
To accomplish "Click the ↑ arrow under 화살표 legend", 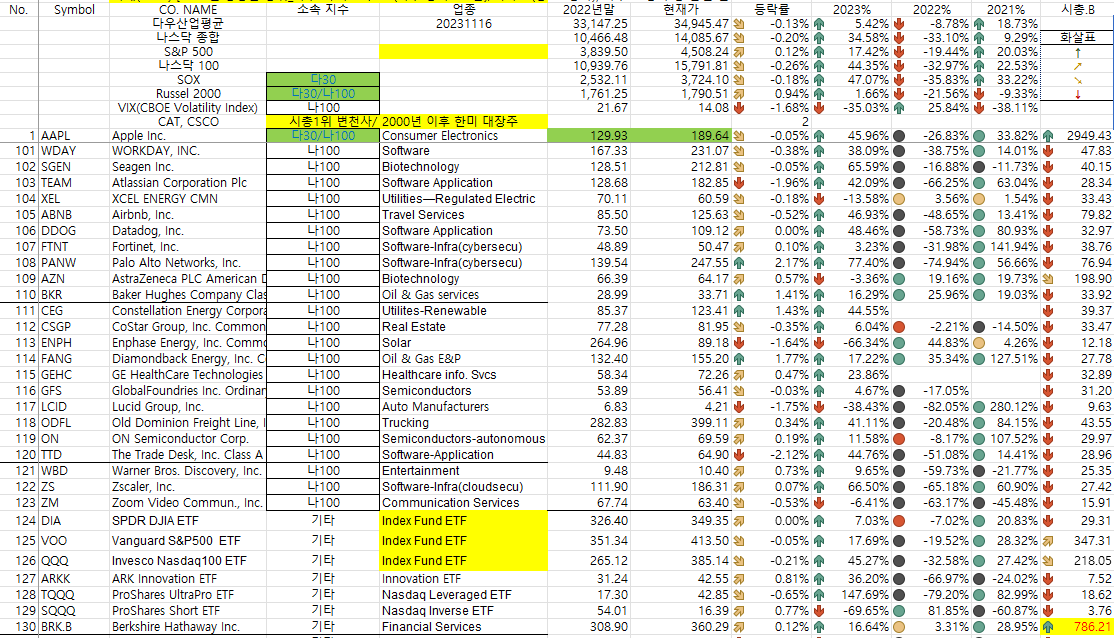I will click(x=1077, y=52).
